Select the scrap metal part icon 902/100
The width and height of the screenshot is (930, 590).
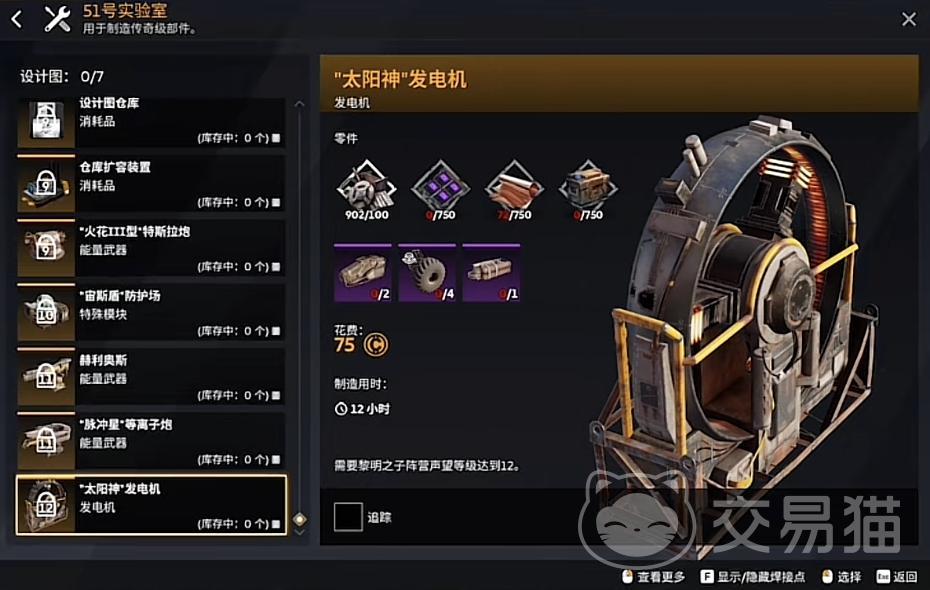click(367, 189)
